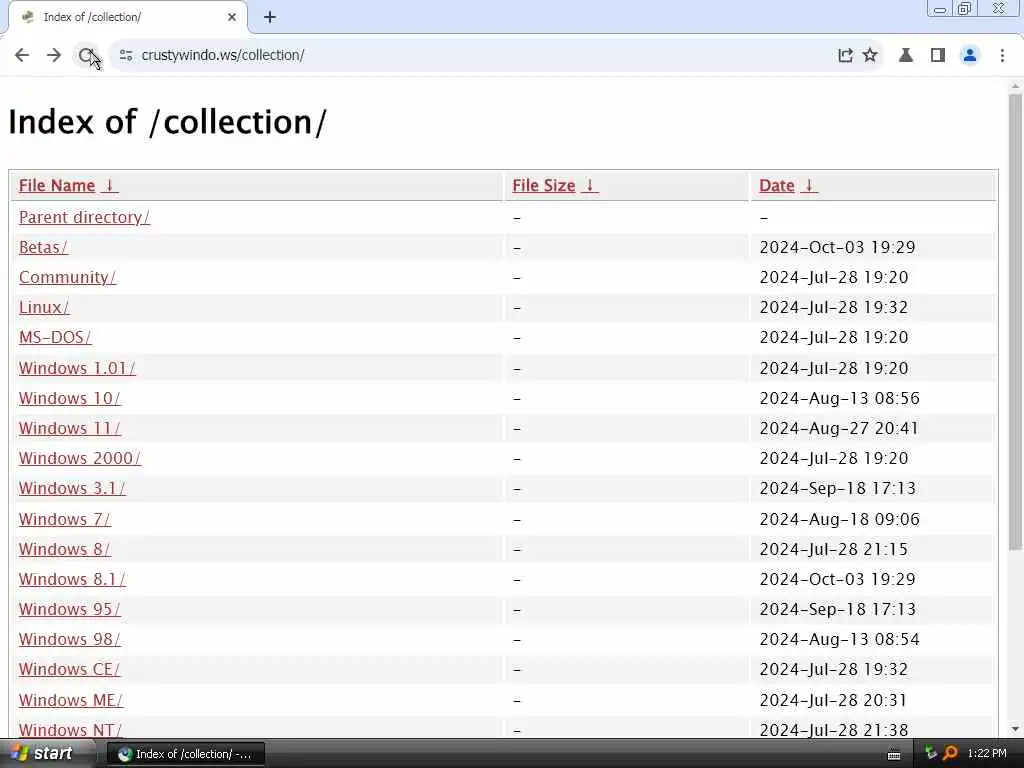This screenshot has height=768, width=1024.
Task: Click the Linux date 2024-Jul-28 19:32
Action: coord(833,308)
